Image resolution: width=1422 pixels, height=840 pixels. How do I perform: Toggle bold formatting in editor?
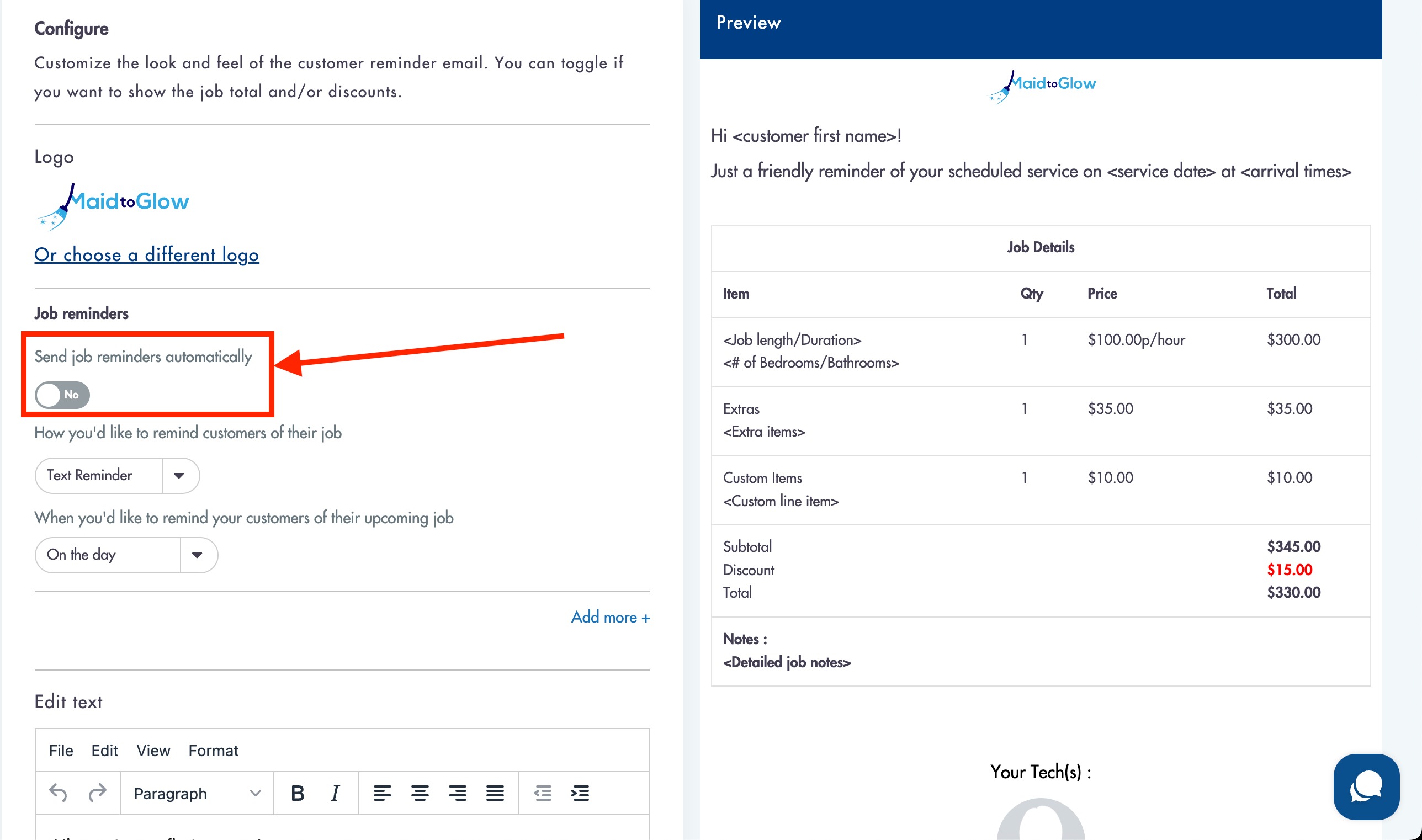click(x=297, y=793)
